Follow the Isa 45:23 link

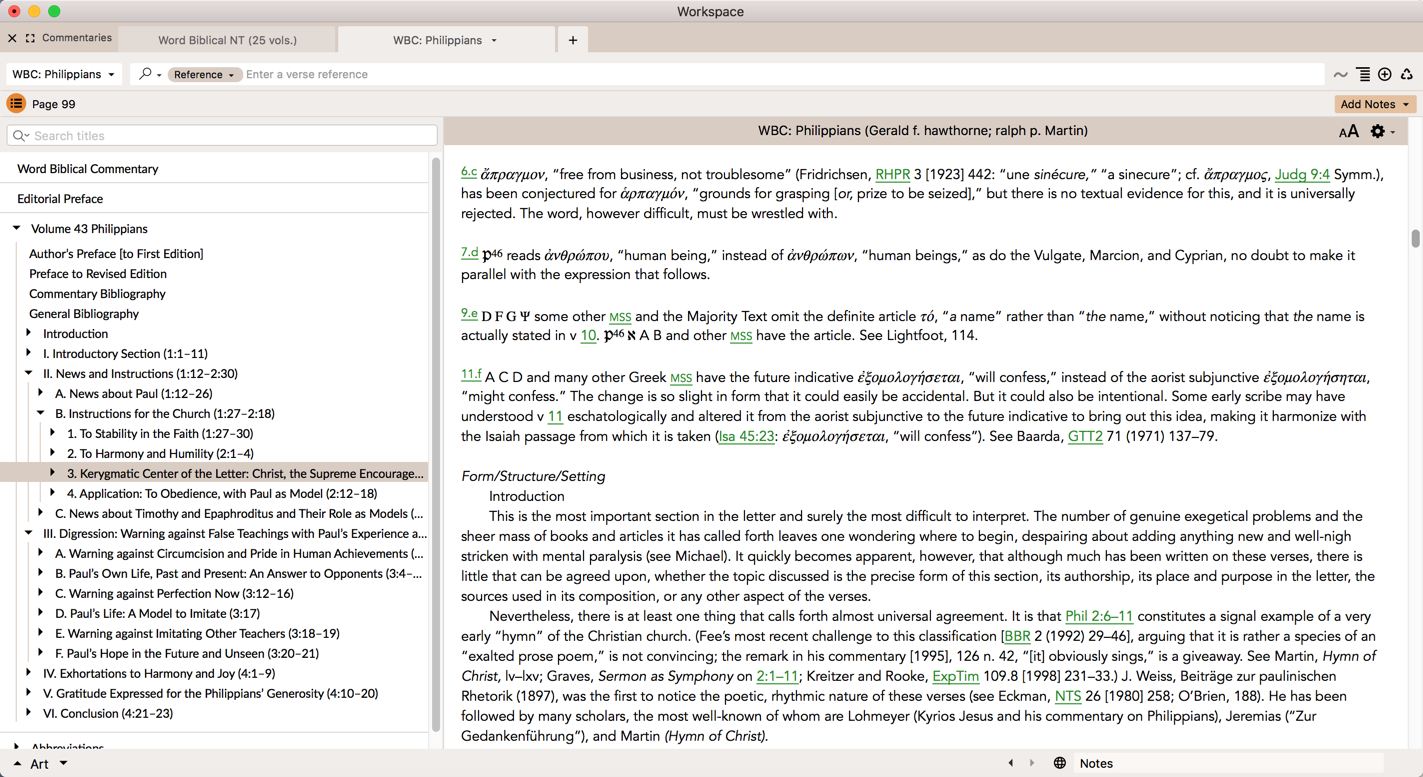(x=746, y=436)
